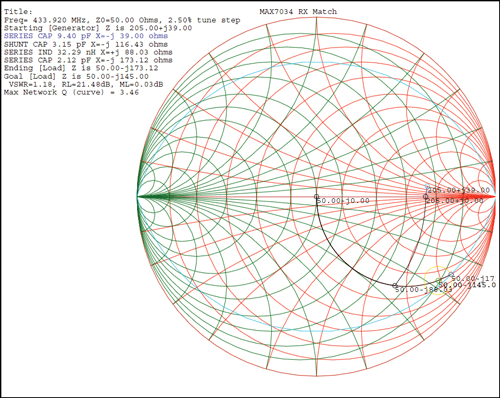Click the Max Network Q text line
This screenshot has height=398, width=500.
click(71, 92)
